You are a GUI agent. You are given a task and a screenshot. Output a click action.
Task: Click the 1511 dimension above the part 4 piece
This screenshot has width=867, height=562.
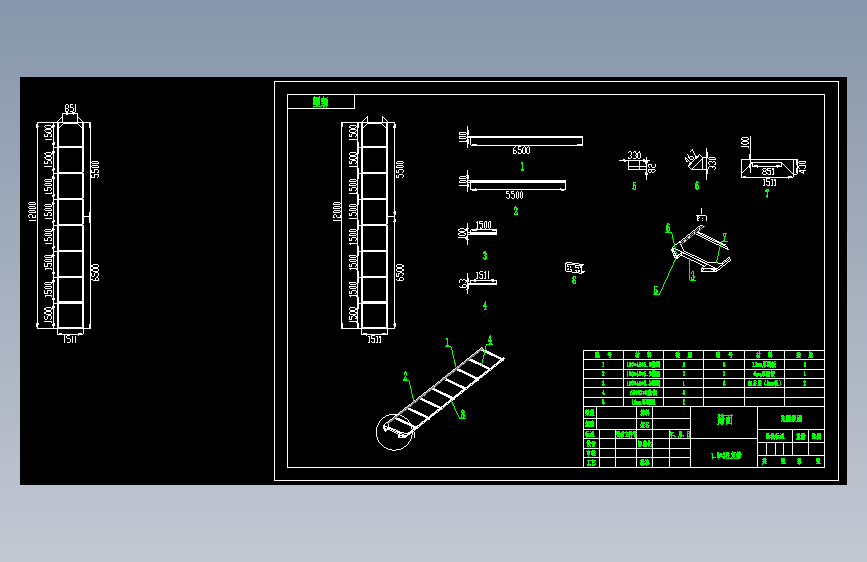(482, 275)
